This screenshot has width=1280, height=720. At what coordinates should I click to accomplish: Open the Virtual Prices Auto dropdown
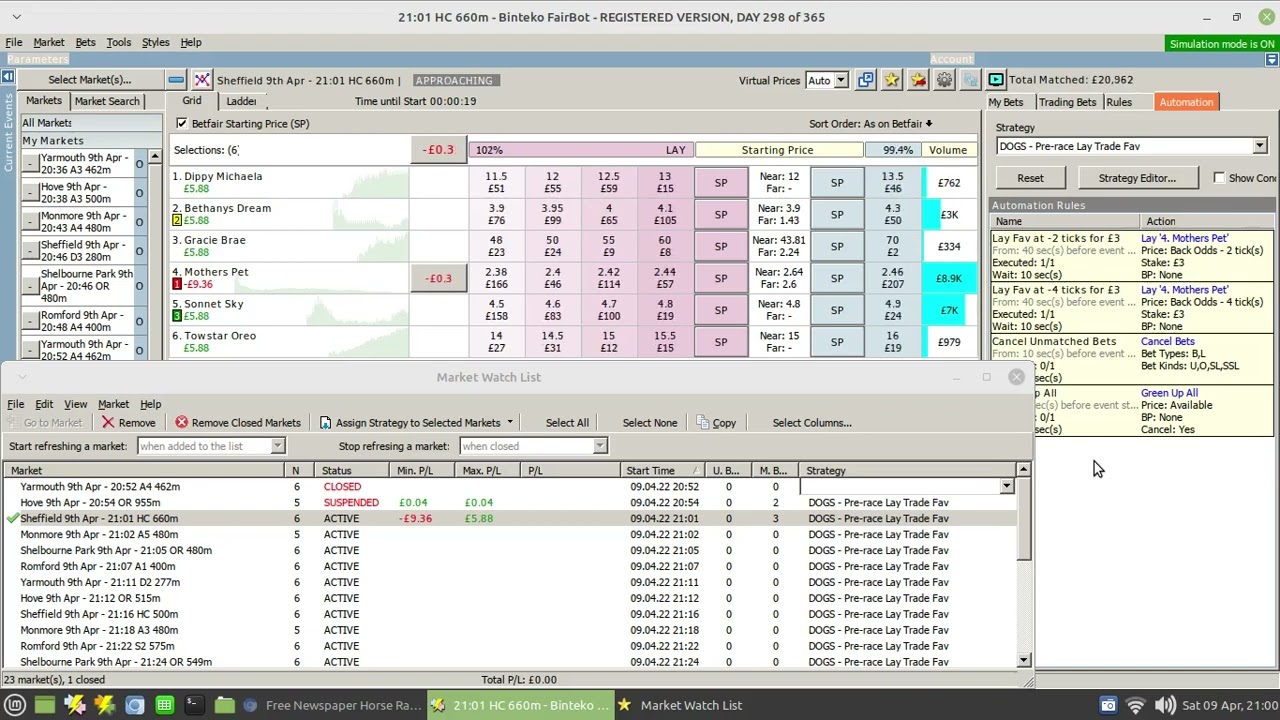pyautogui.click(x=841, y=80)
